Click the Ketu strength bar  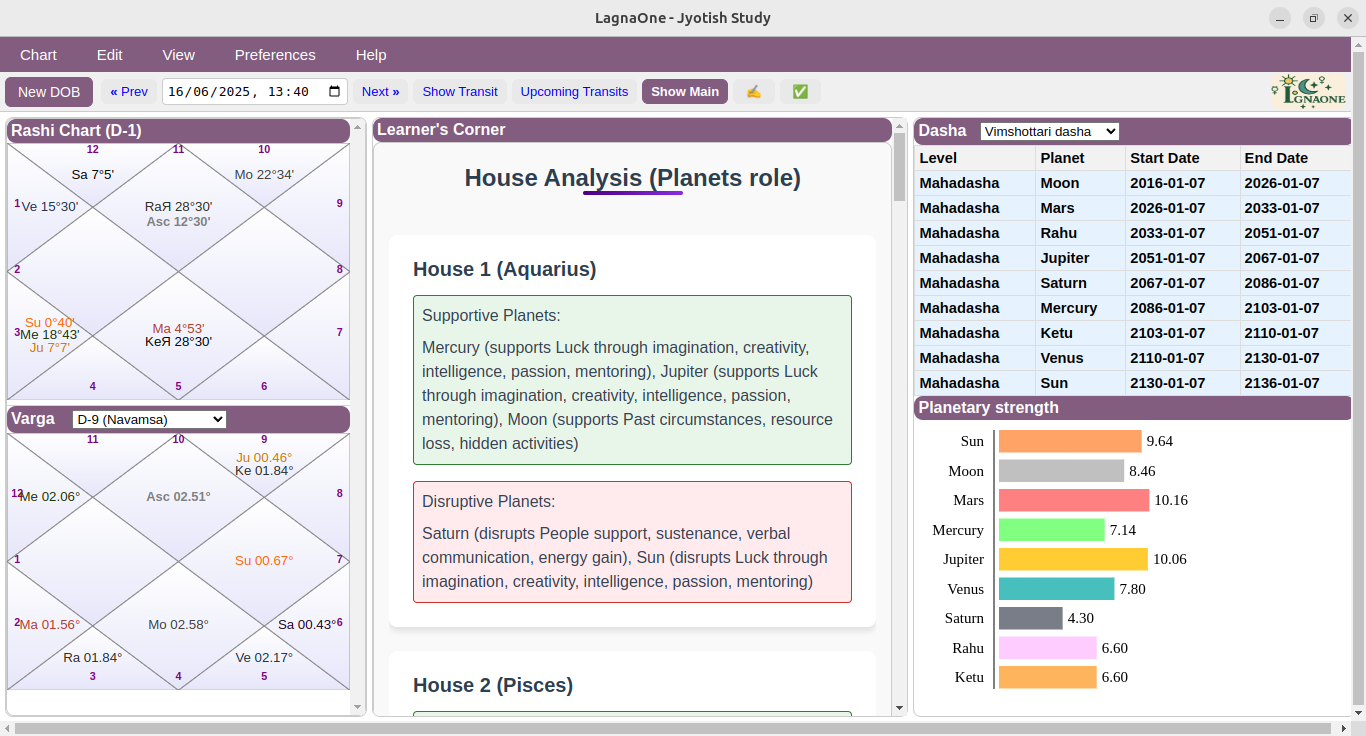coord(1048,677)
